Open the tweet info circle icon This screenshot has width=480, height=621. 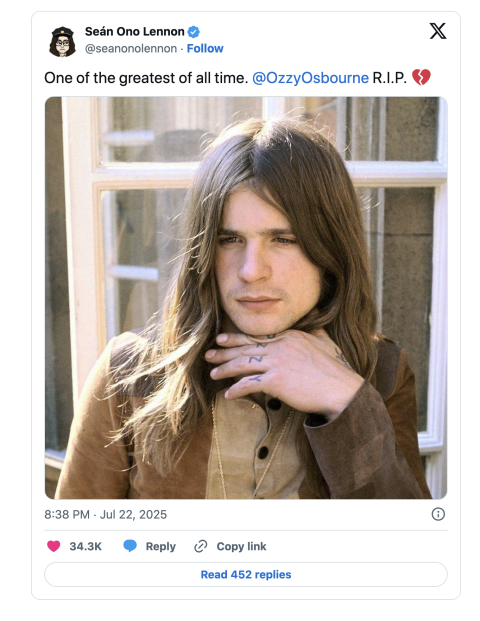[x=438, y=514]
